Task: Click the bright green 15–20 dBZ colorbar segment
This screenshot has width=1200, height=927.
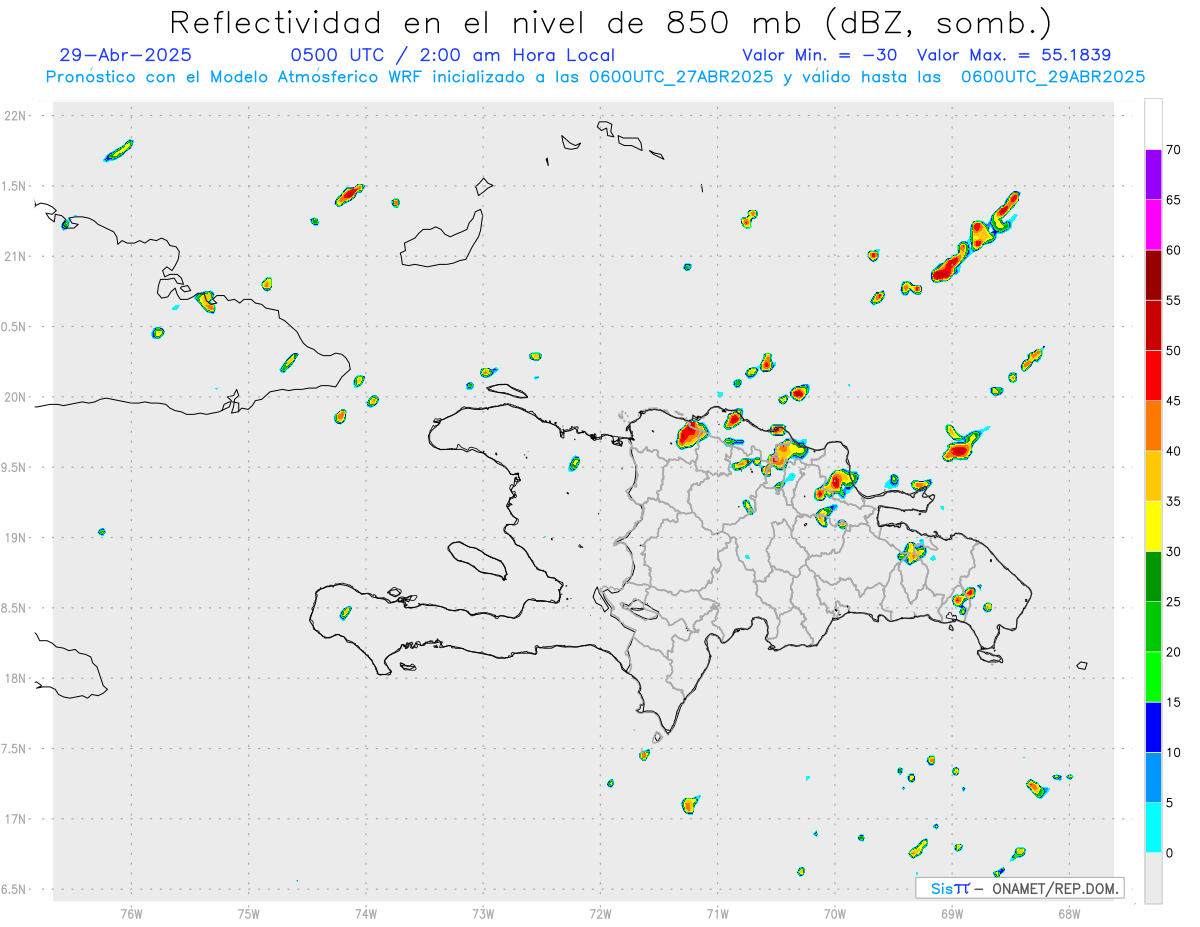Action: coord(1153,677)
